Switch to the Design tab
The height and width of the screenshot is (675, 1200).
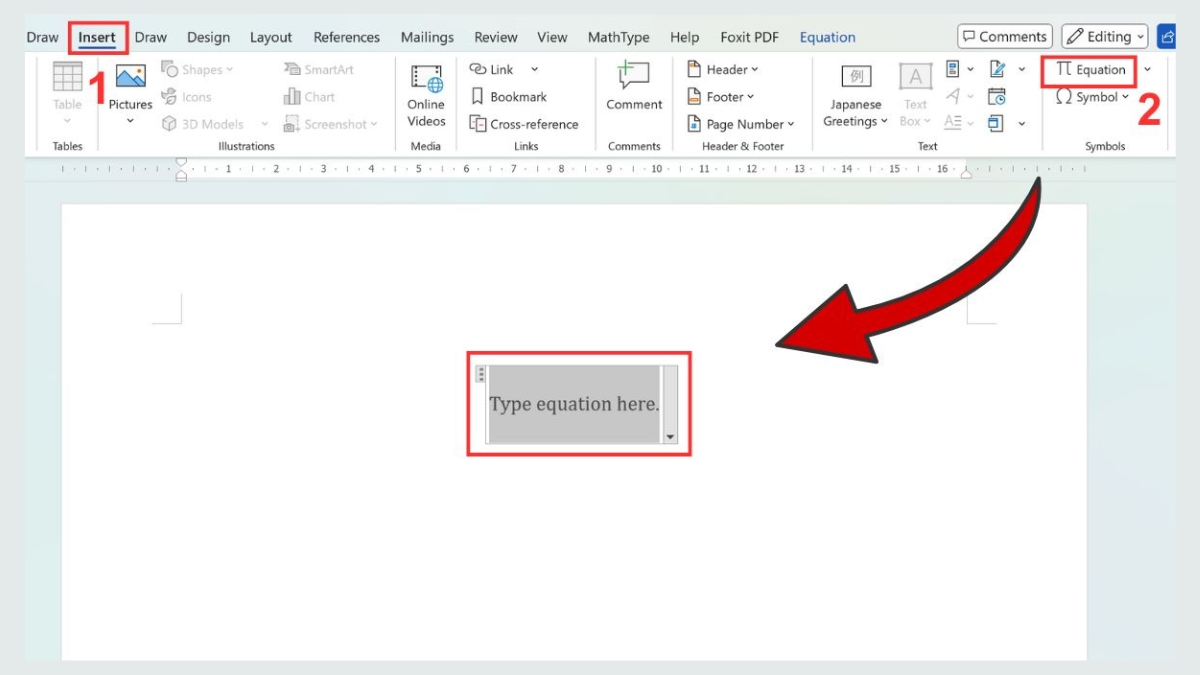pyautogui.click(x=208, y=37)
